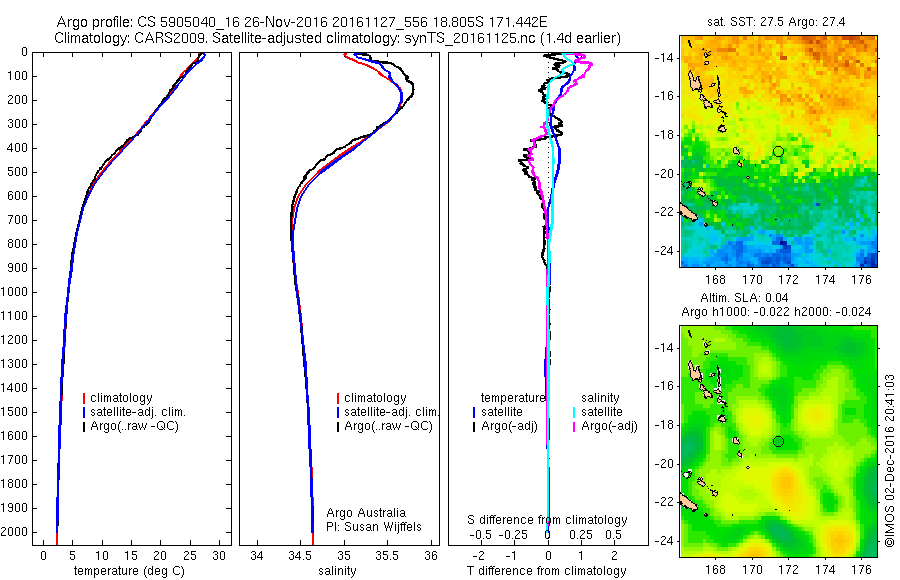
Task: Click the Argo Australia text
Action: tap(366, 512)
